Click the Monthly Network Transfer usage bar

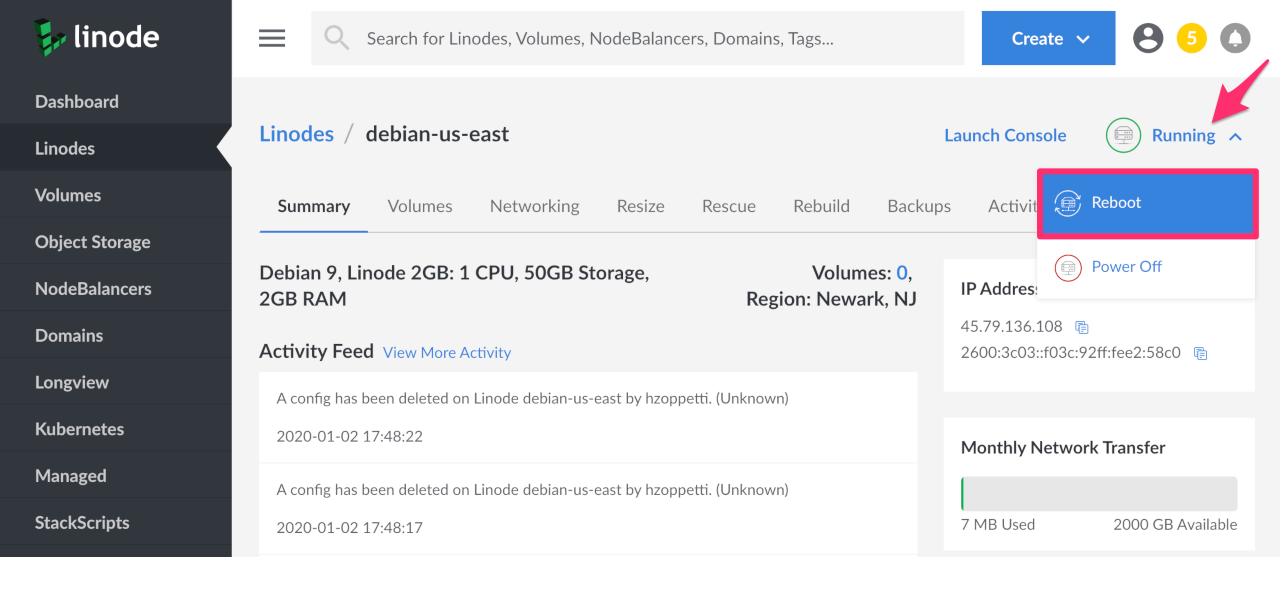[1098, 494]
